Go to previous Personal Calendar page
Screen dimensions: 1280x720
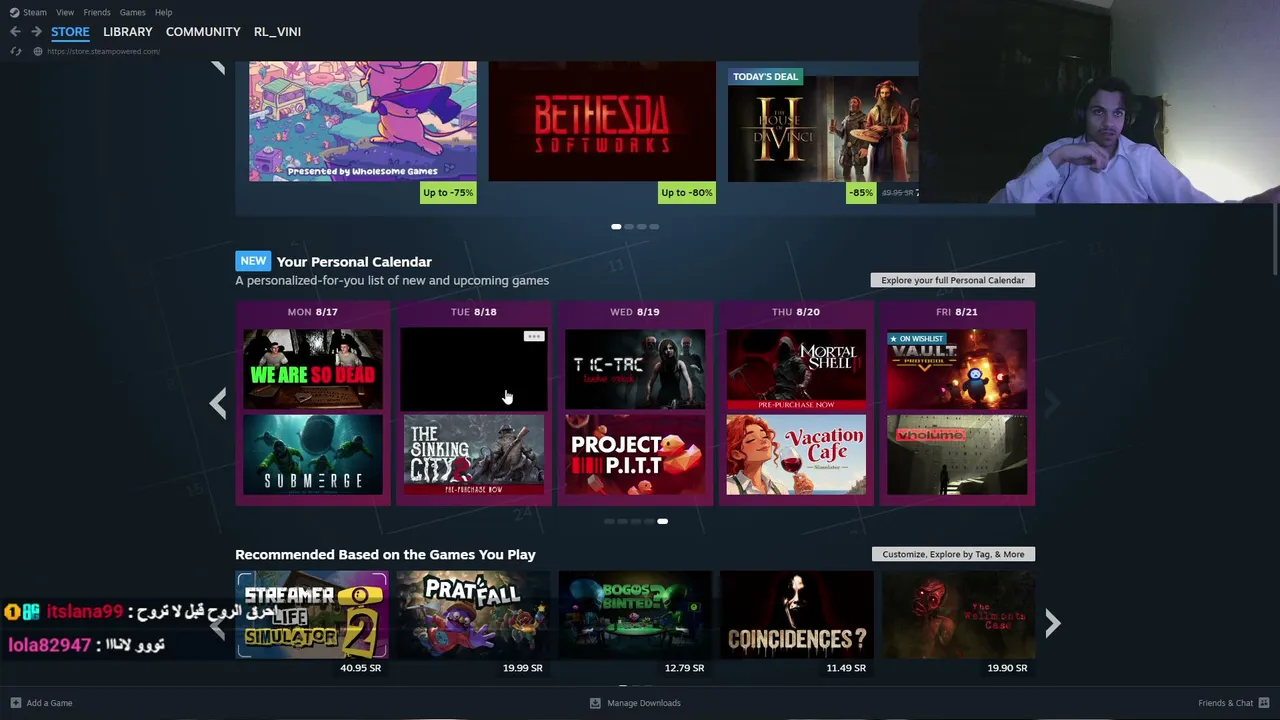pos(218,403)
